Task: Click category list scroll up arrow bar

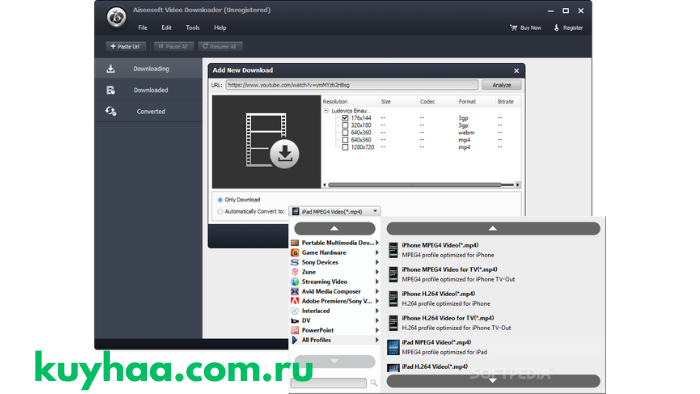Action: pos(334,228)
